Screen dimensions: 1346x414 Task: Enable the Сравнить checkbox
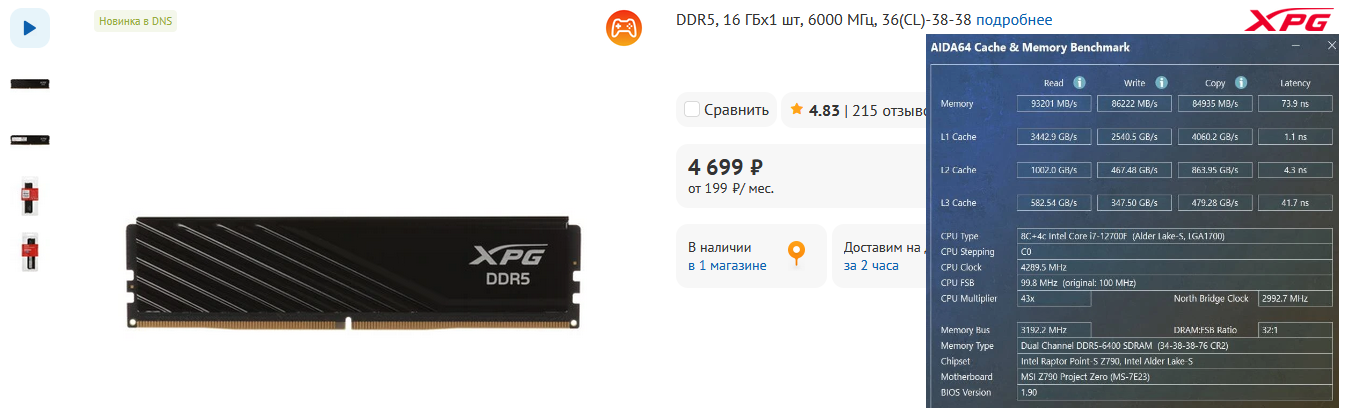(x=692, y=109)
